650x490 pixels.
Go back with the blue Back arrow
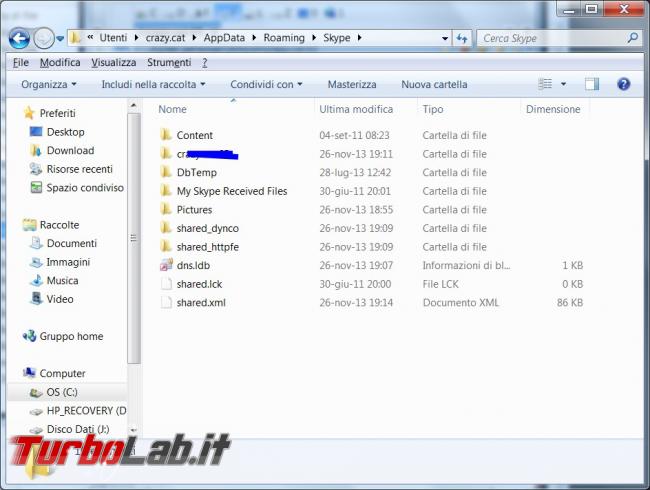pos(19,39)
